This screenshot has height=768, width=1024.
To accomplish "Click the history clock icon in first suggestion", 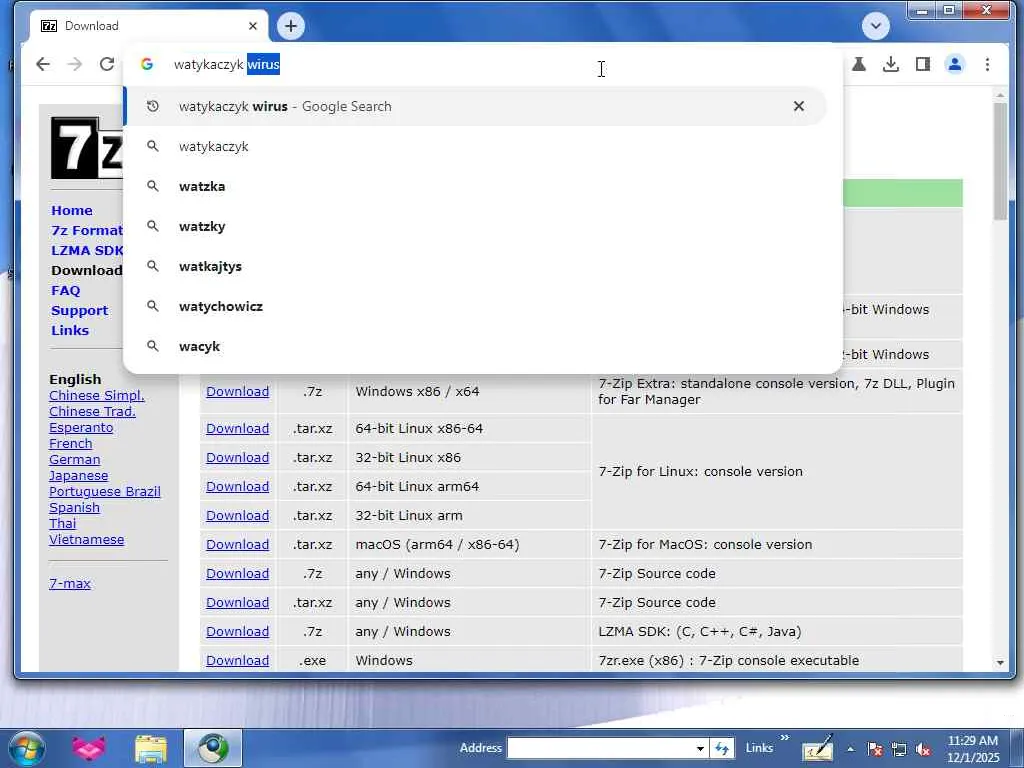I will point(153,106).
